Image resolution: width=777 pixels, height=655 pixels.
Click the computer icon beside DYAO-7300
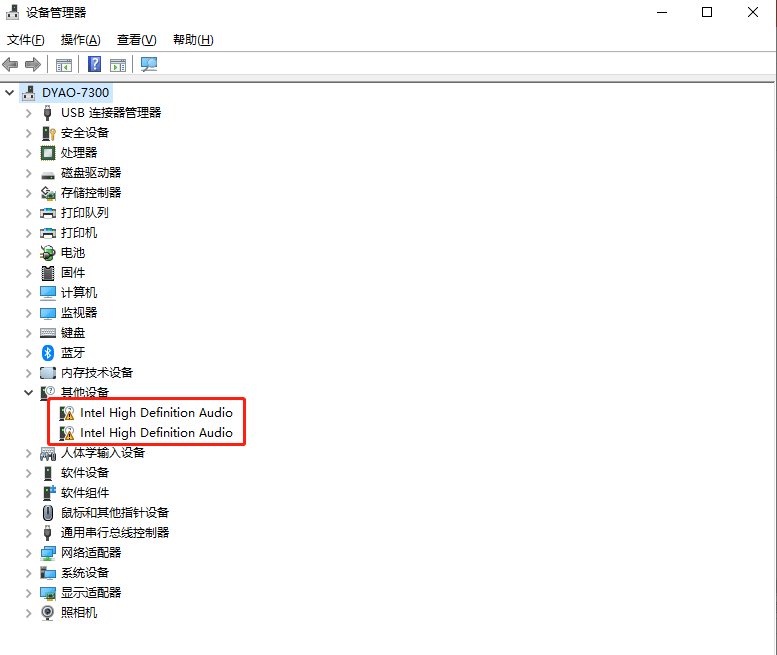pyautogui.click(x=29, y=93)
